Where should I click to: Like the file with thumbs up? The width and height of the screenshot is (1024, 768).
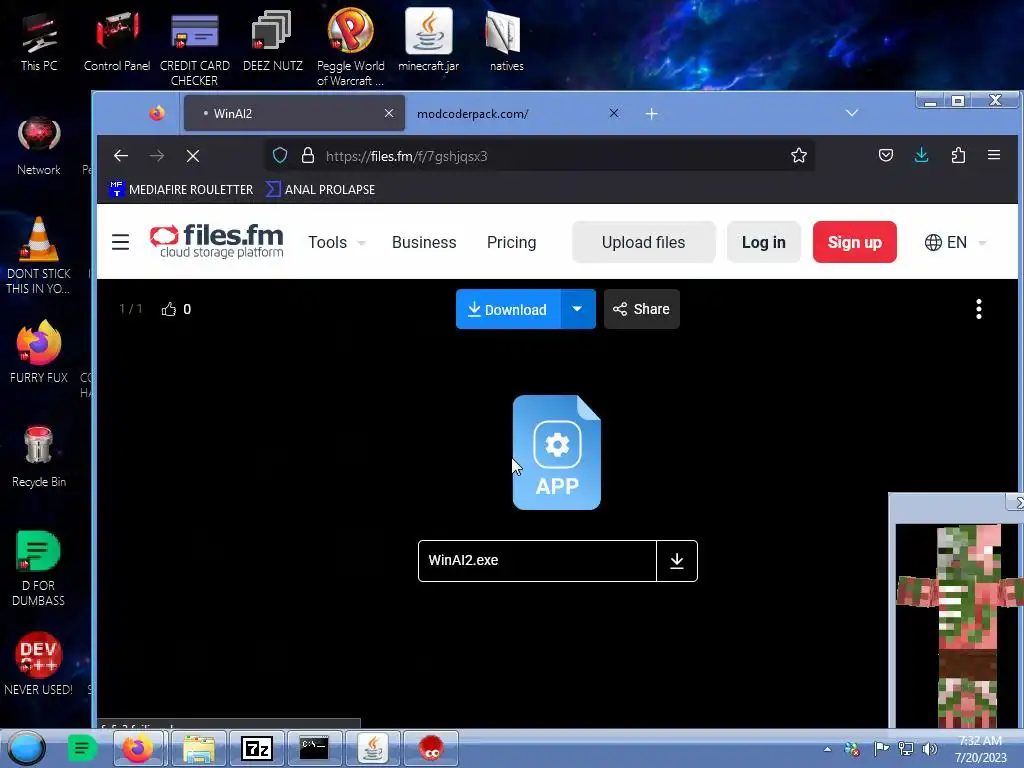(x=169, y=309)
